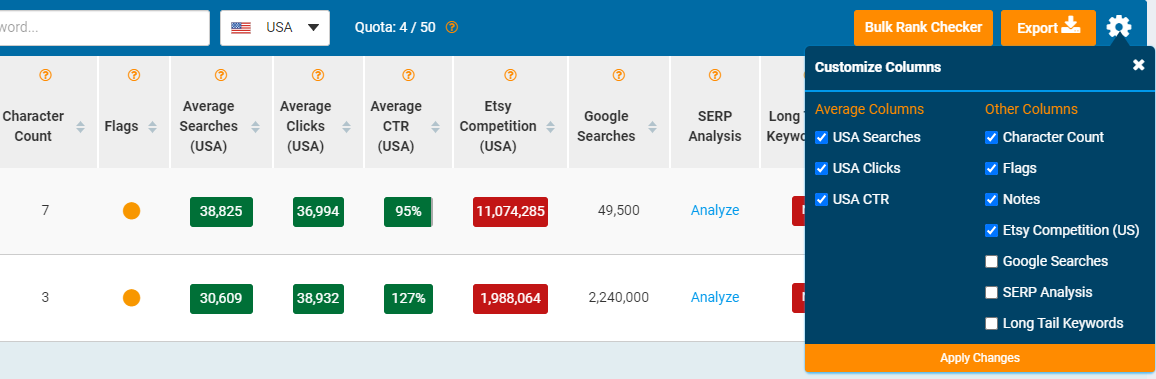Toggle the Notes column checkbox
The image size is (1156, 379).
tap(992, 199)
